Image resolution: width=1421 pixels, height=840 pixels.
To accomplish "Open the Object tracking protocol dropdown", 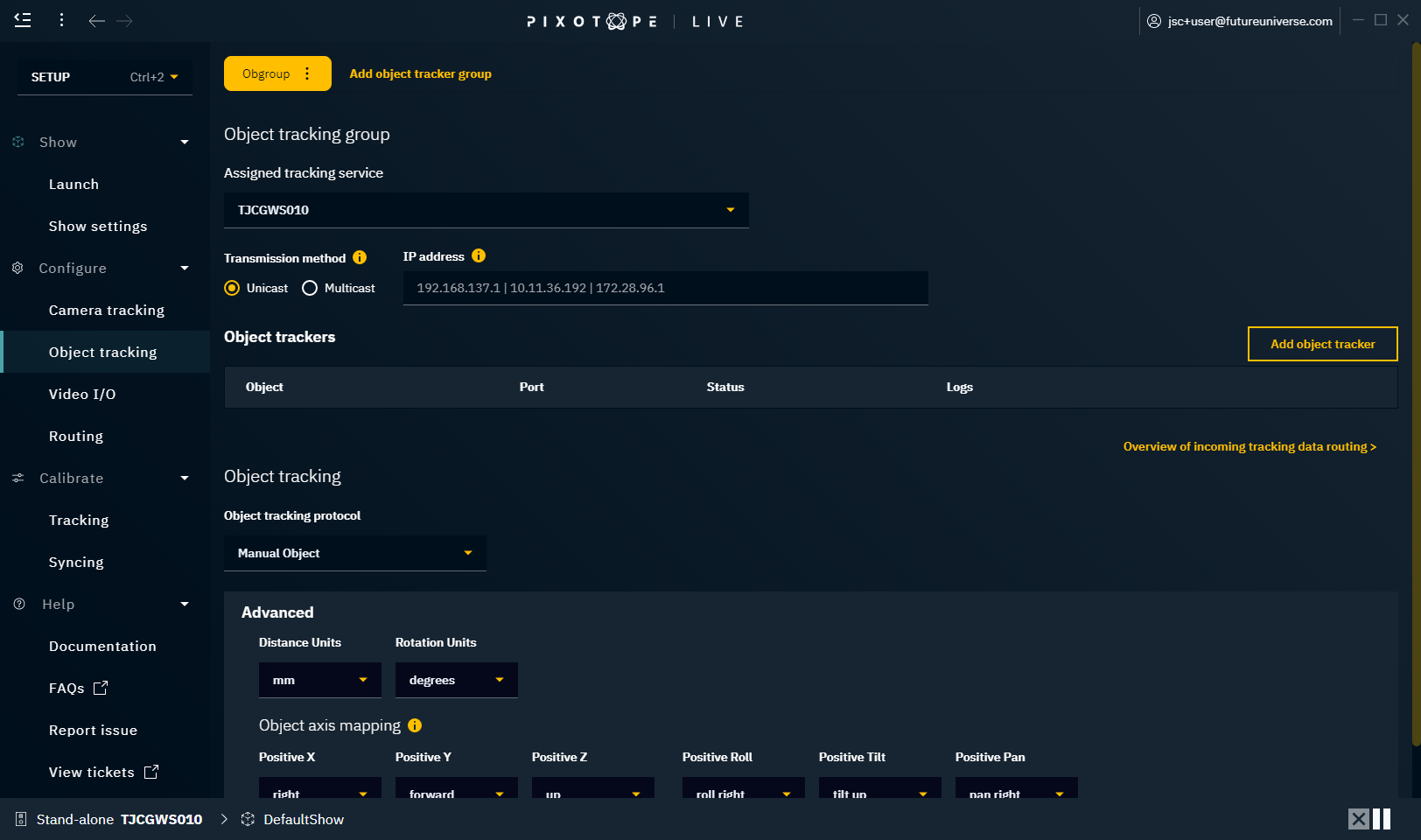I will [354, 553].
